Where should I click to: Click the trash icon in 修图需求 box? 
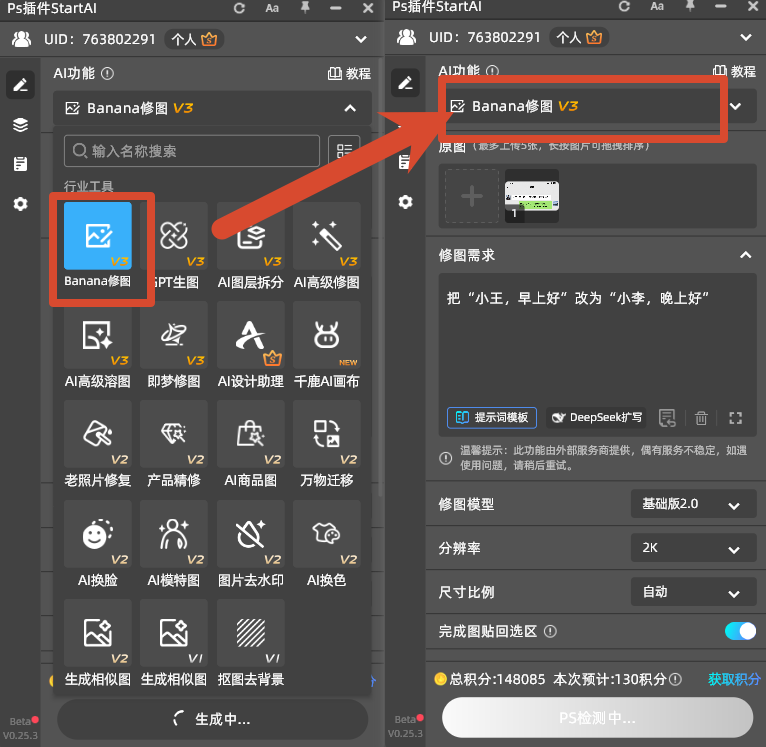701,418
